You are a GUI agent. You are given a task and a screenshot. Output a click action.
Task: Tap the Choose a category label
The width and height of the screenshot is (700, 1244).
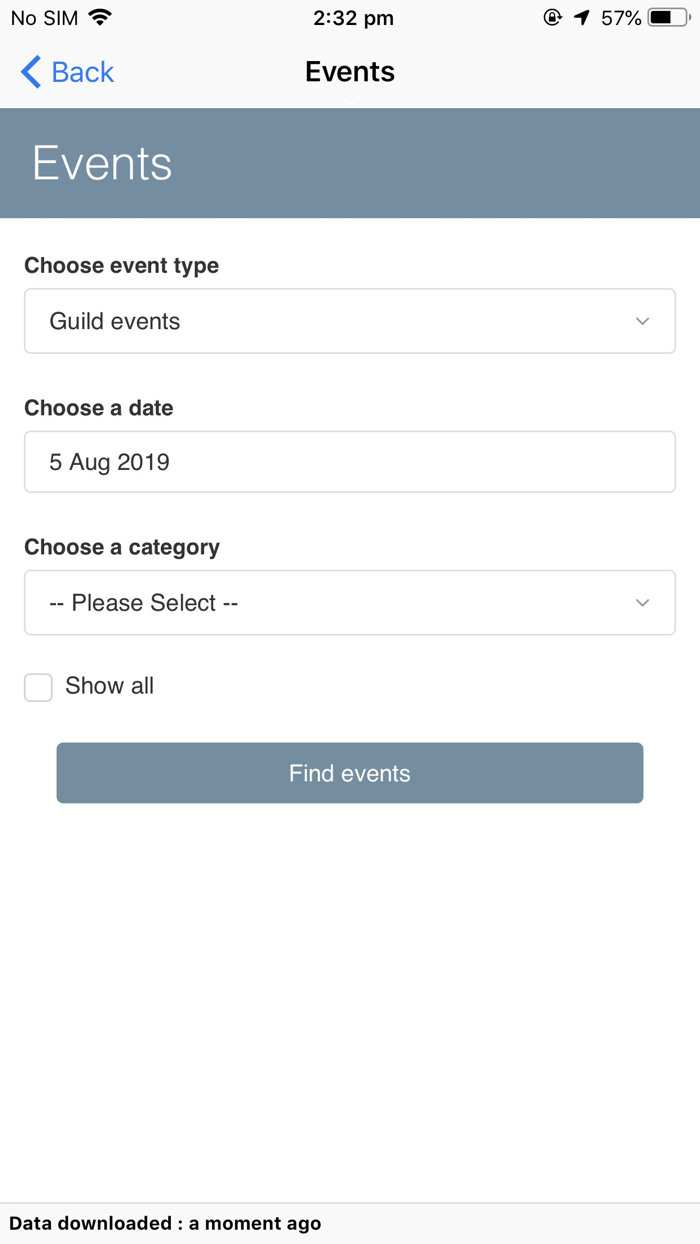pos(122,547)
